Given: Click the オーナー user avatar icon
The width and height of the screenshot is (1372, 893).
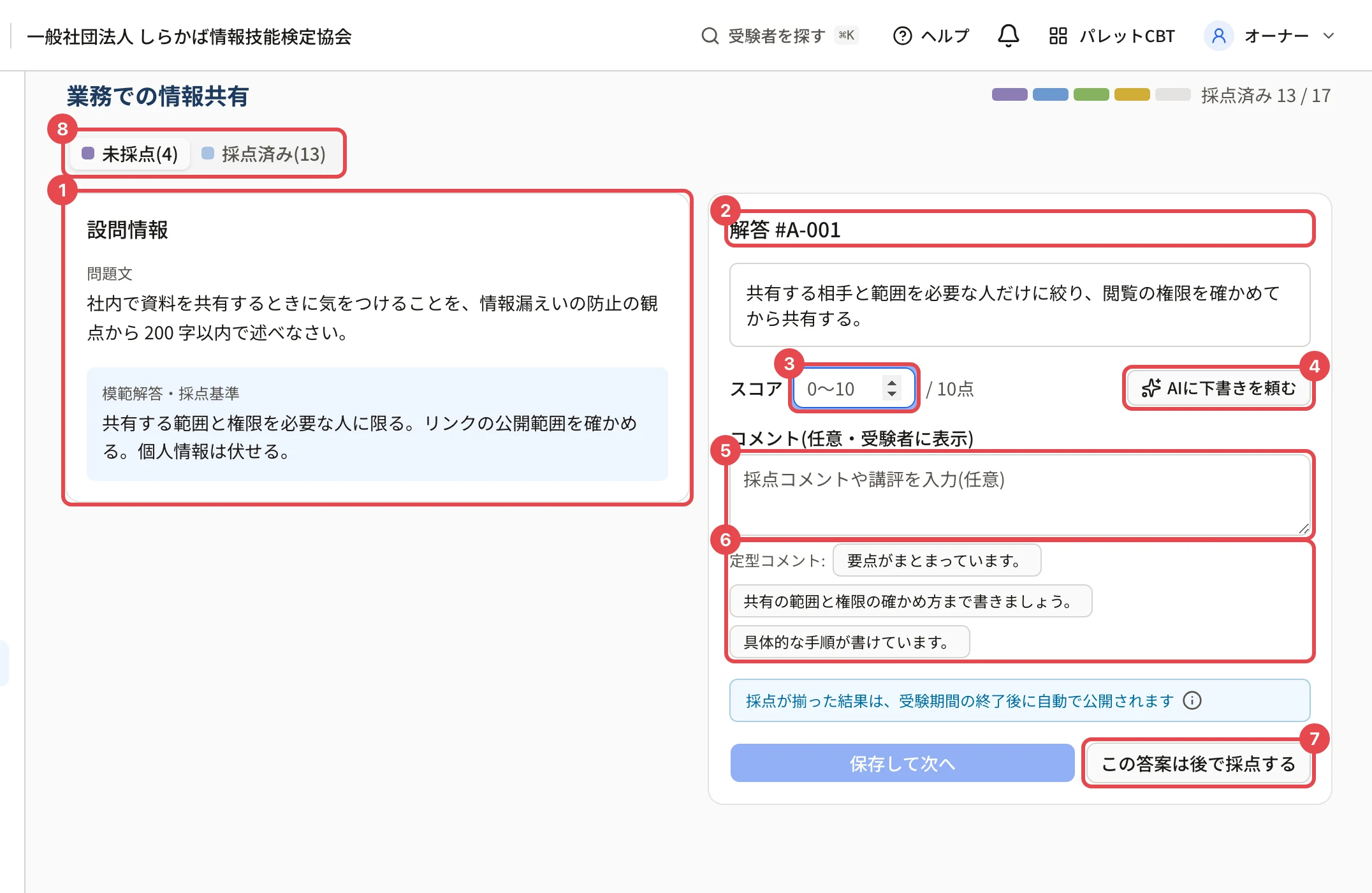Looking at the screenshot, I should 1218,36.
